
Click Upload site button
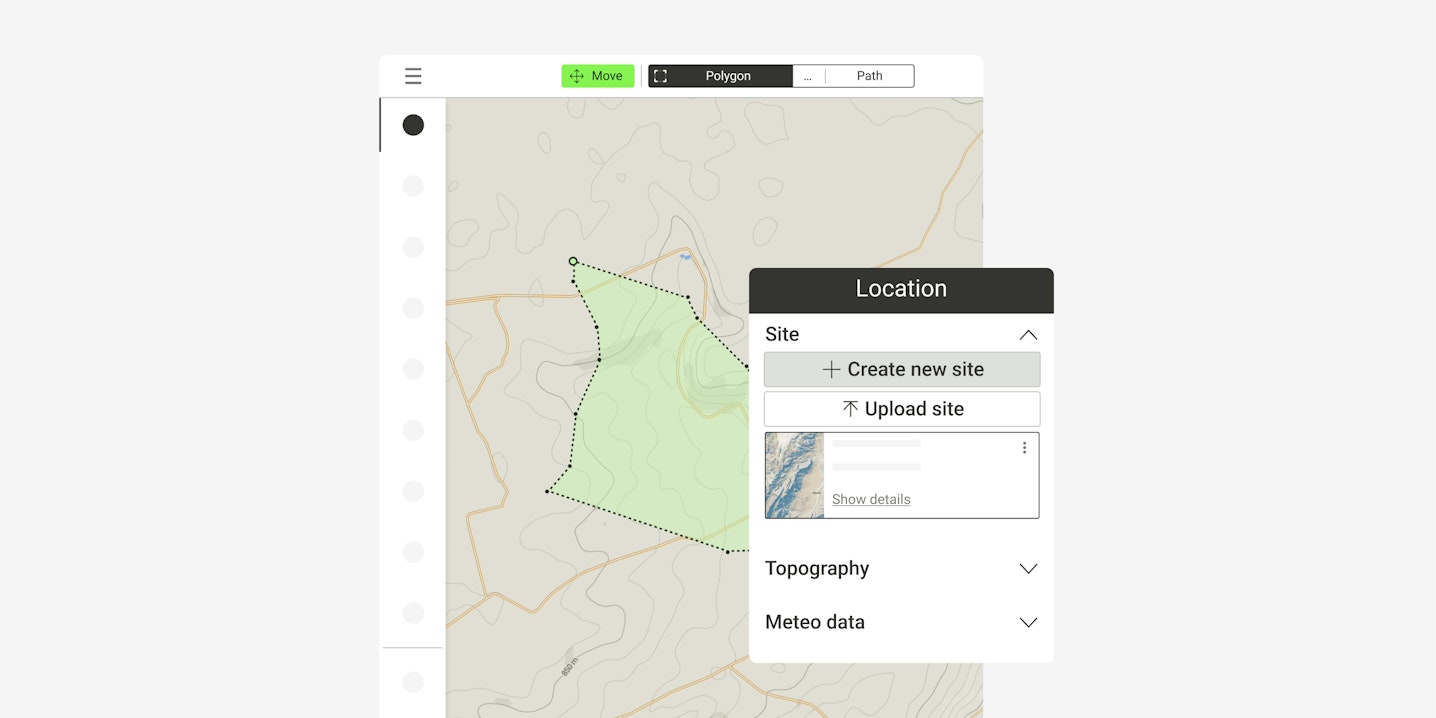901,409
